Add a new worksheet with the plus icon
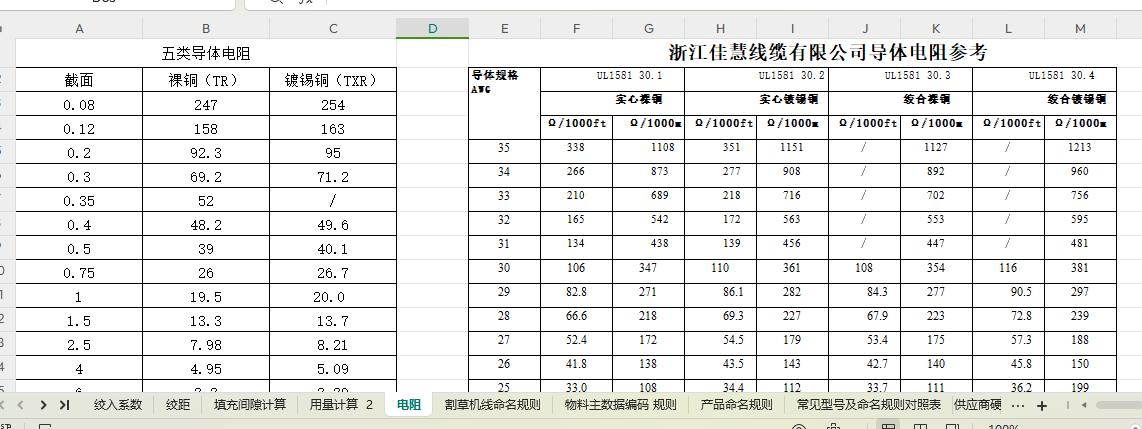 [x=1042, y=405]
